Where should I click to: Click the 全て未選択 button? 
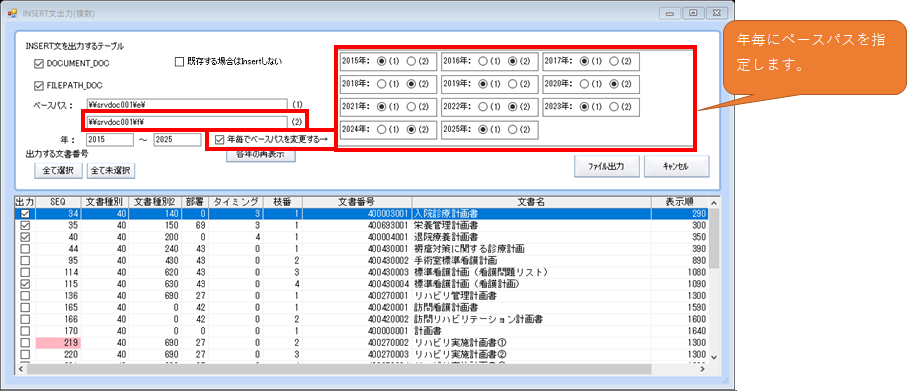(x=110, y=171)
